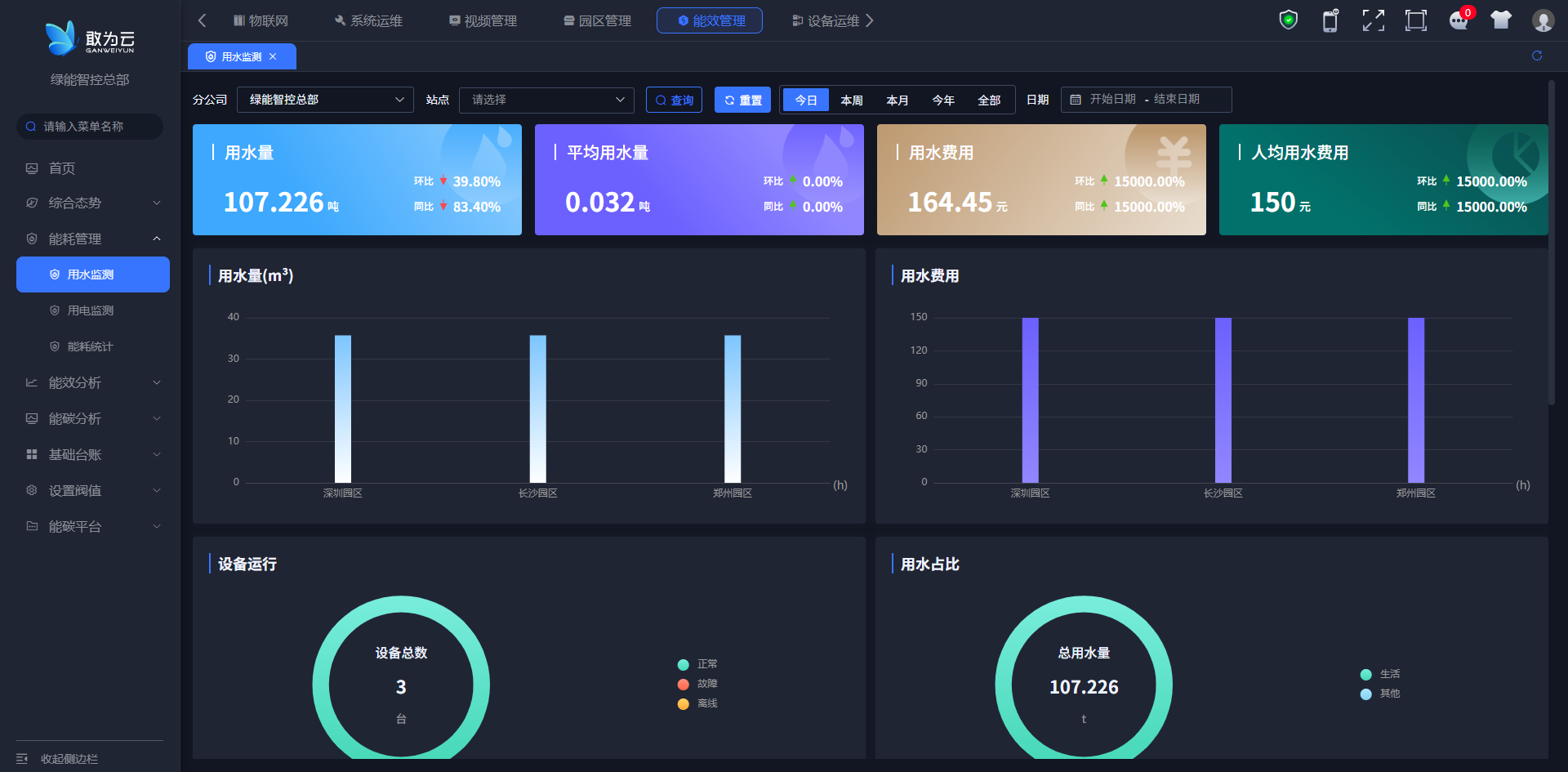Image resolution: width=1568 pixels, height=772 pixels.
Task: Open 设备运维 top navigation item
Action: [826, 20]
